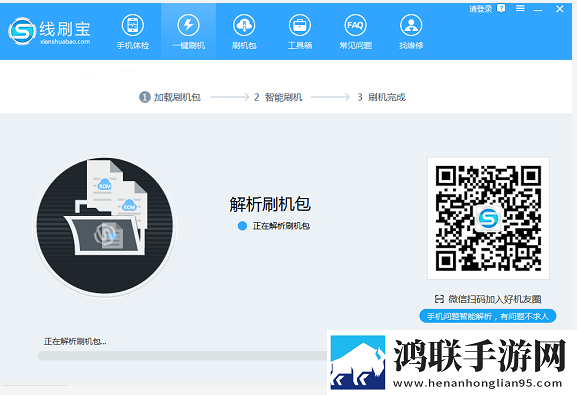Viewport: 577px width, 395px height.
Task: Click the parsing progress bar
Action: [183, 356]
